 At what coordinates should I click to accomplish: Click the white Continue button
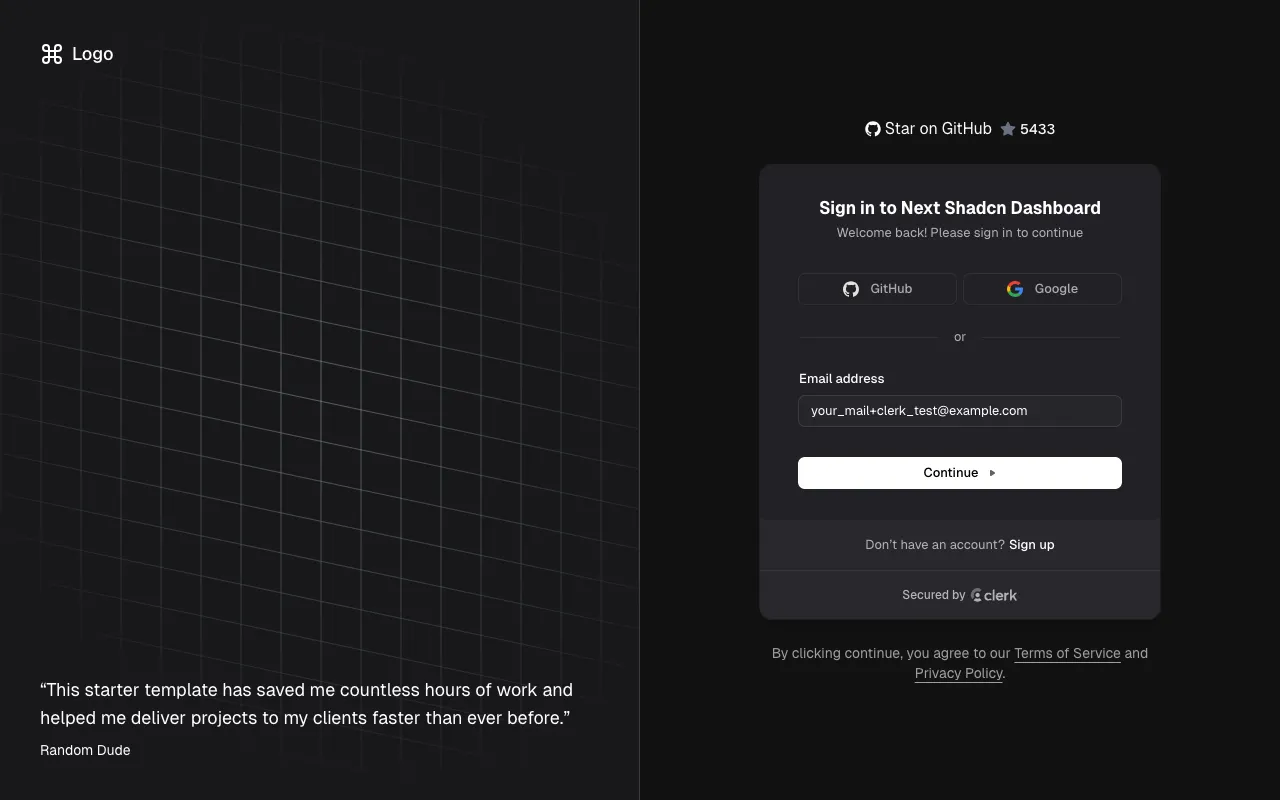(x=960, y=473)
